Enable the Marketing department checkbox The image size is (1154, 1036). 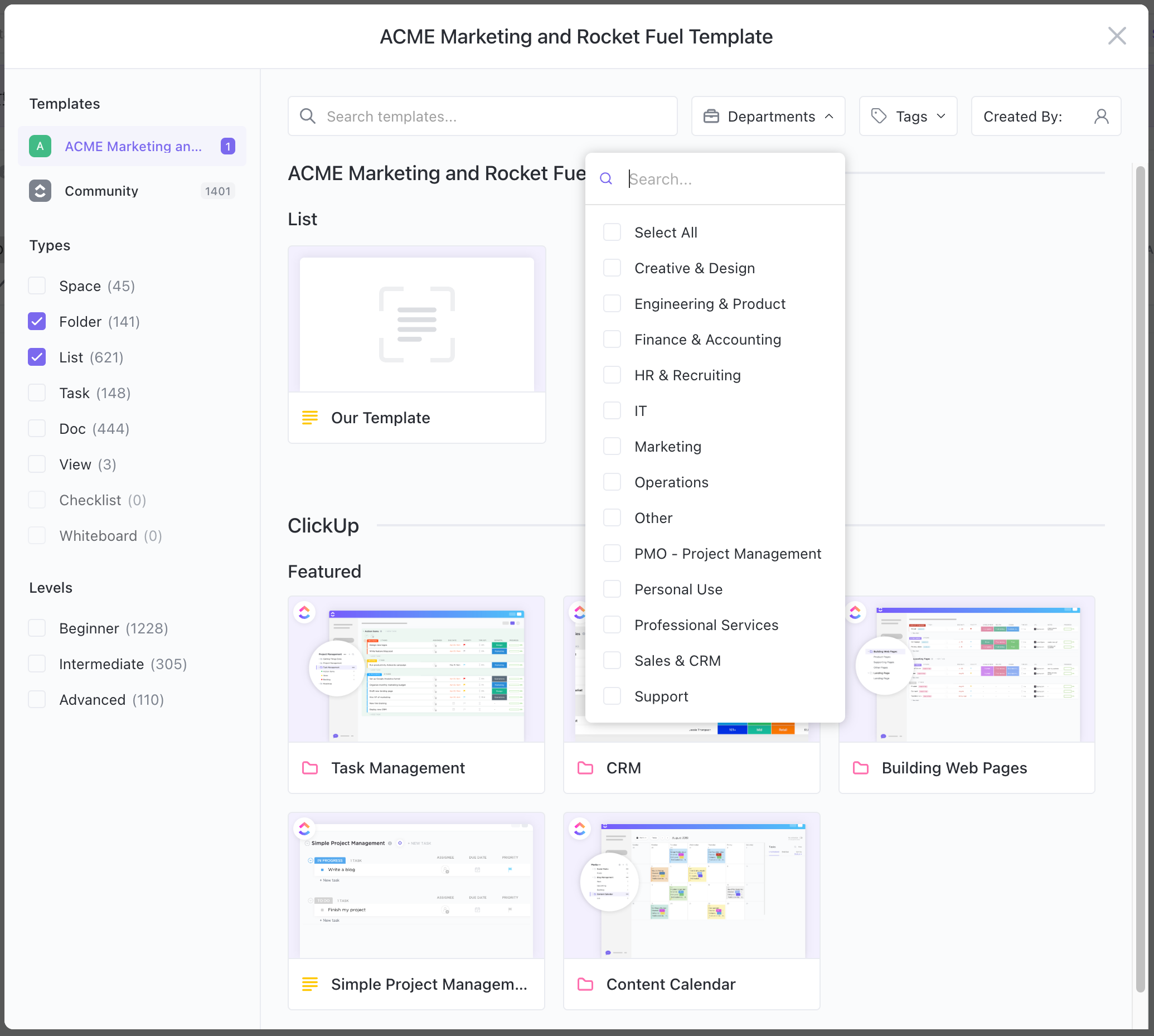612,446
